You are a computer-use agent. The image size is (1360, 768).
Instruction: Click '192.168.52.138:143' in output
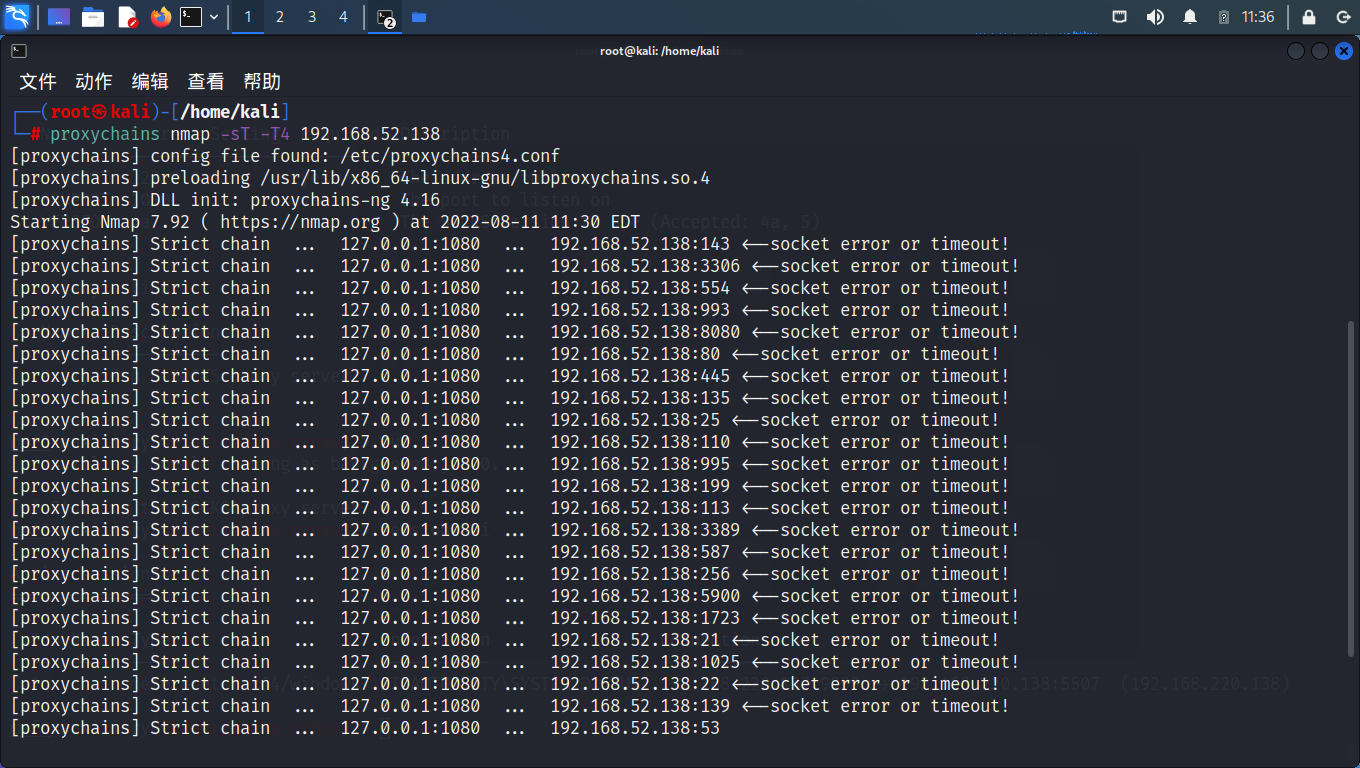click(640, 244)
